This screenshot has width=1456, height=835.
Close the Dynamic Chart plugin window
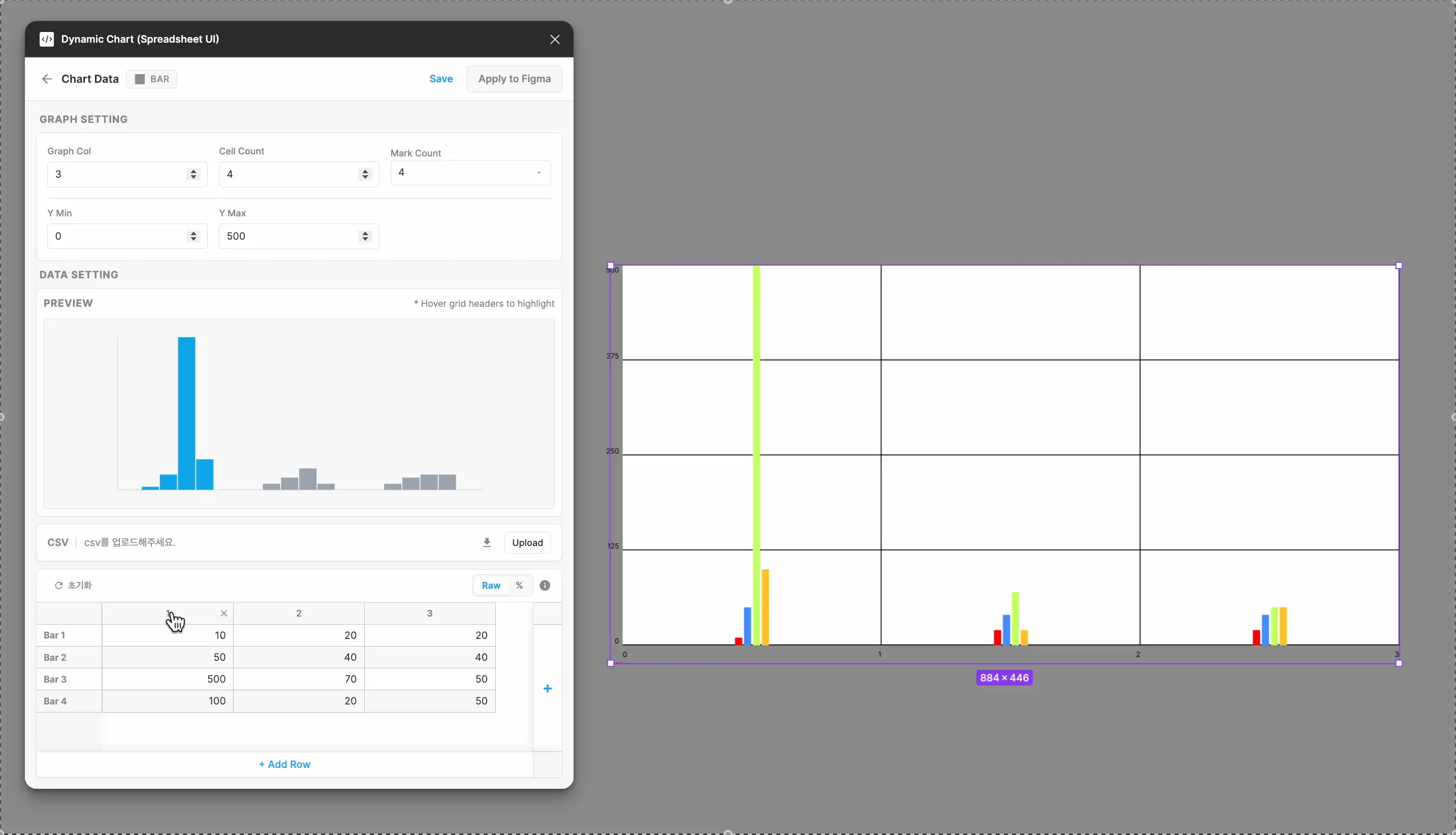click(x=555, y=40)
